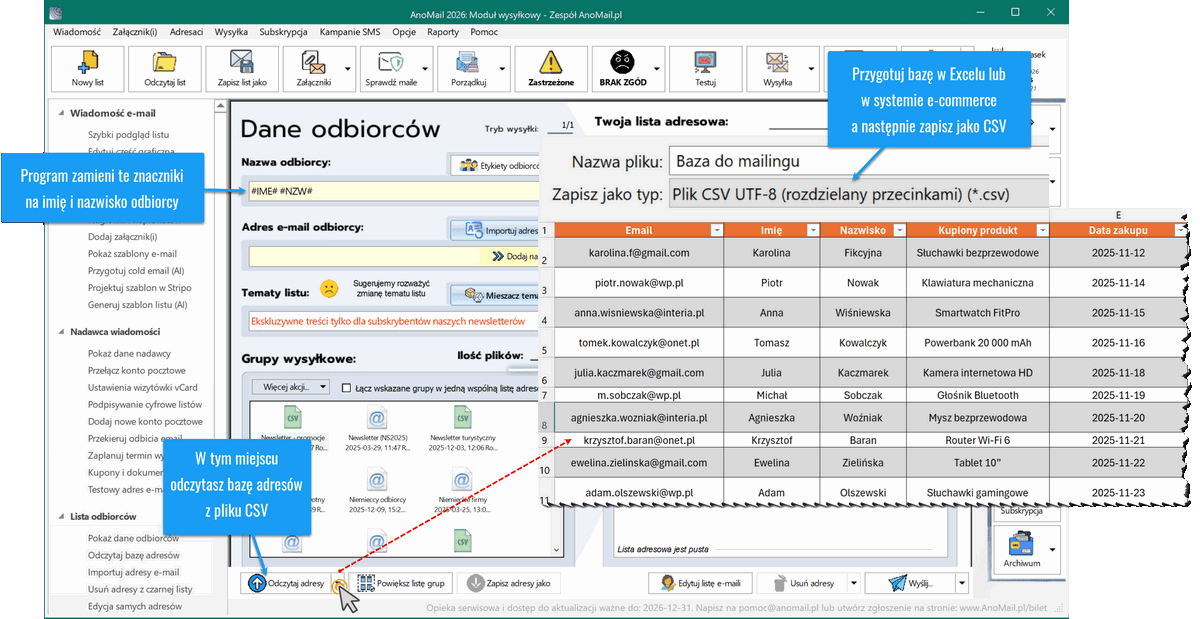Image resolution: width=1200 pixels, height=619 pixels.
Task: Click the Powiększ listę grup icon
Action: point(366,583)
